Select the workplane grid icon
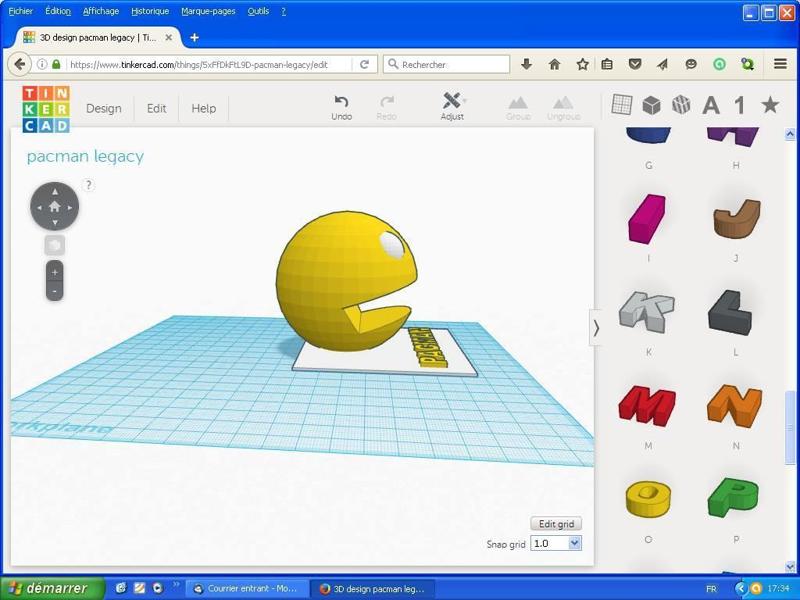 point(621,105)
